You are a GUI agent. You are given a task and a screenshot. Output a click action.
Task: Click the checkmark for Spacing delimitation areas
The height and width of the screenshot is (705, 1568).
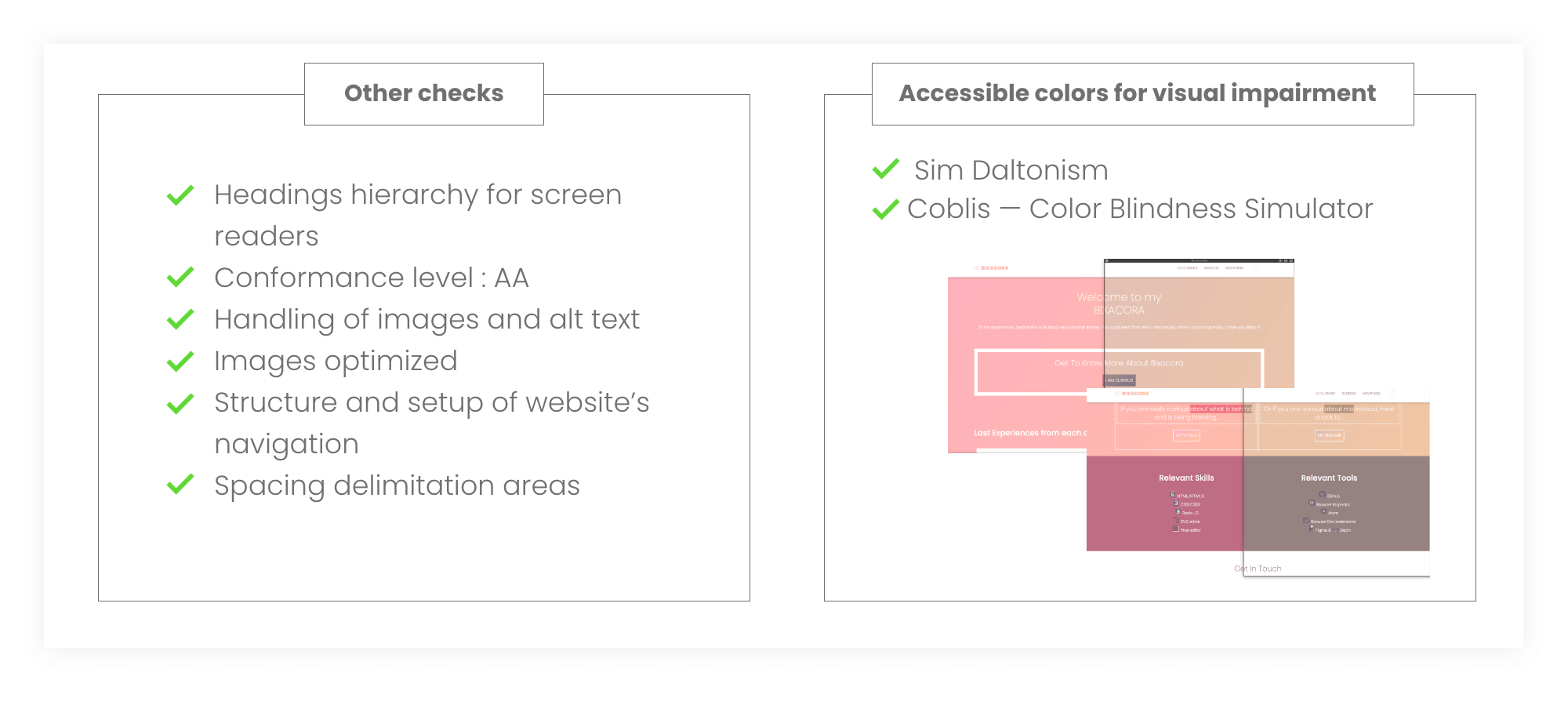(180, 485)
